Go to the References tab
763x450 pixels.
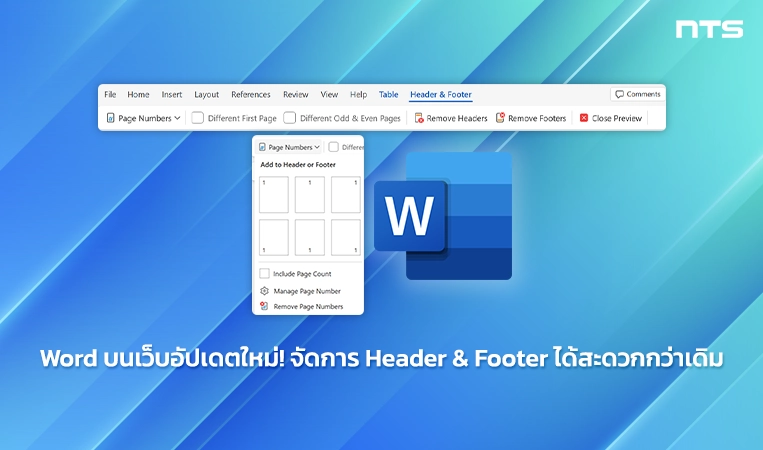251,94
